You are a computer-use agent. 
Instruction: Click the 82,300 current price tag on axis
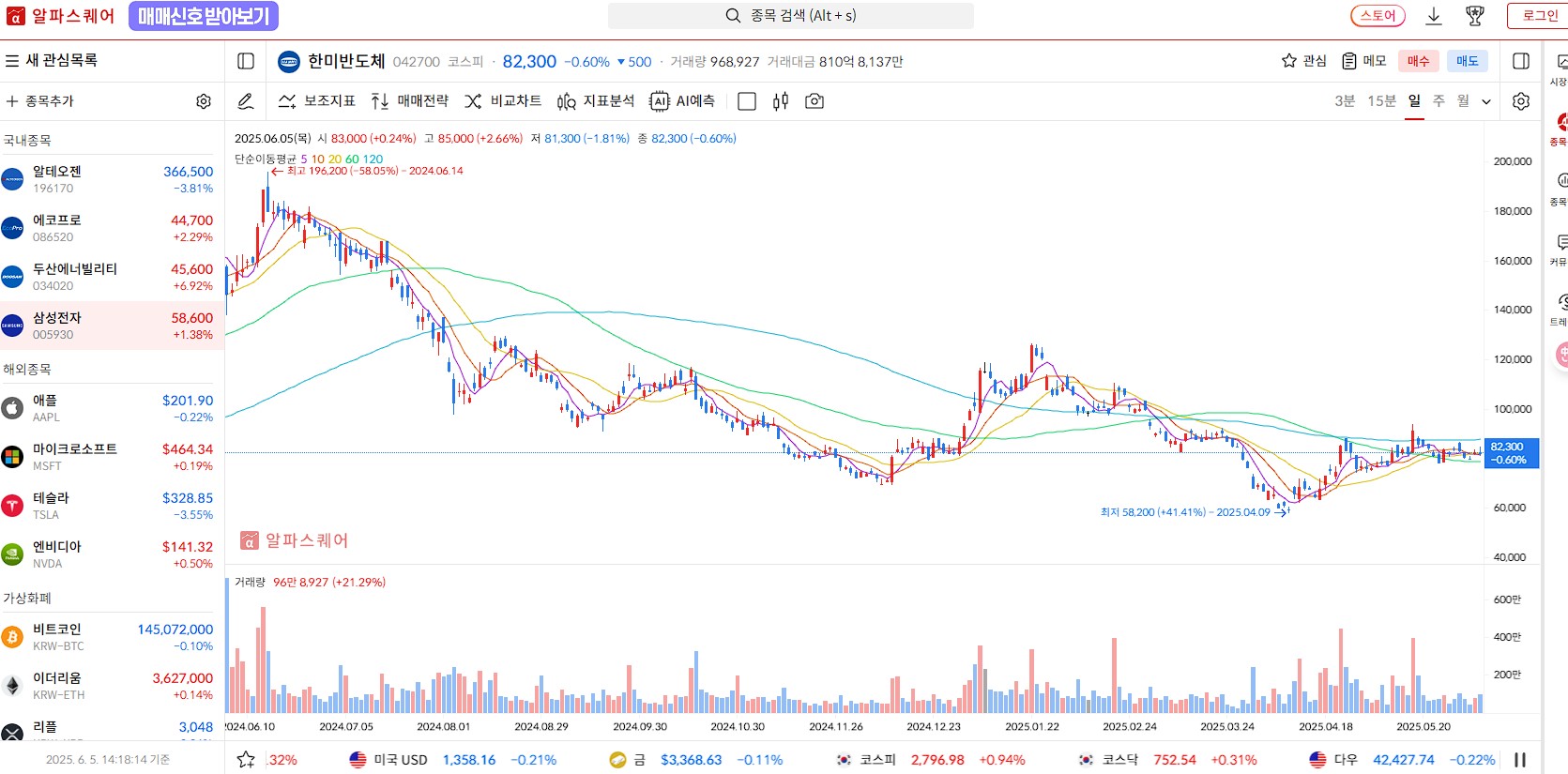(x=1511, y=453)
